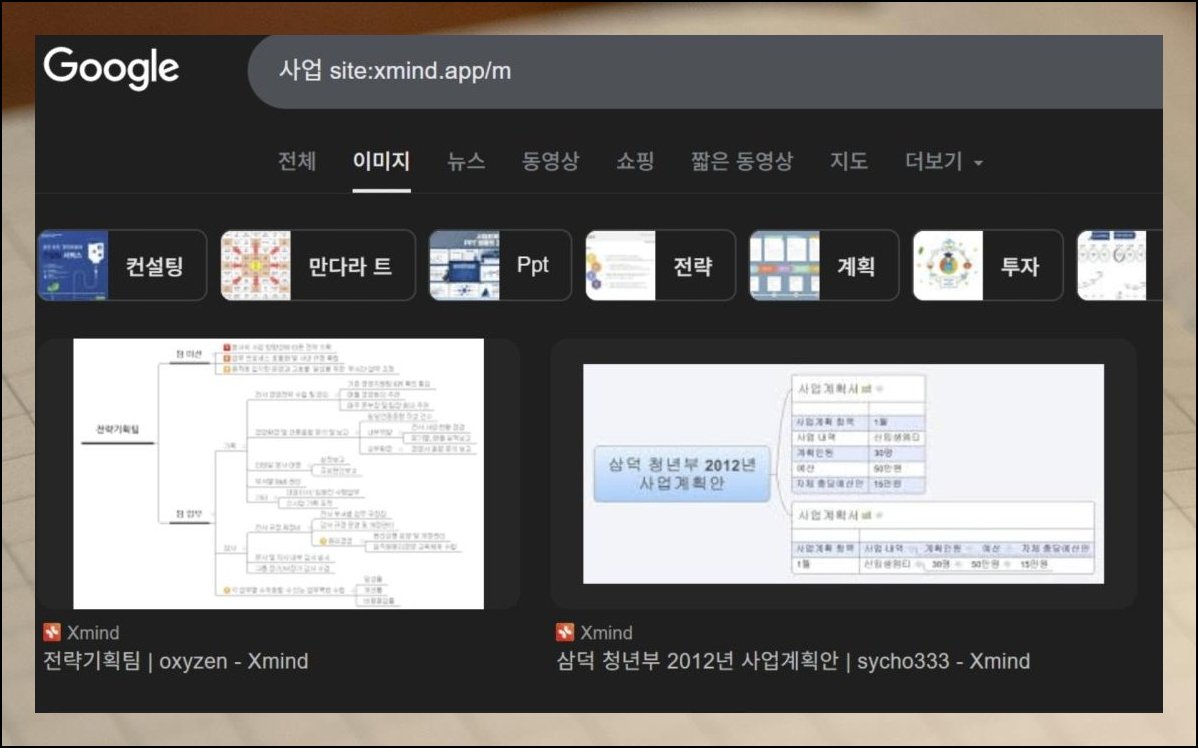Open the 전략기획팀 mind map thumbnail

[x=279, y=474]
